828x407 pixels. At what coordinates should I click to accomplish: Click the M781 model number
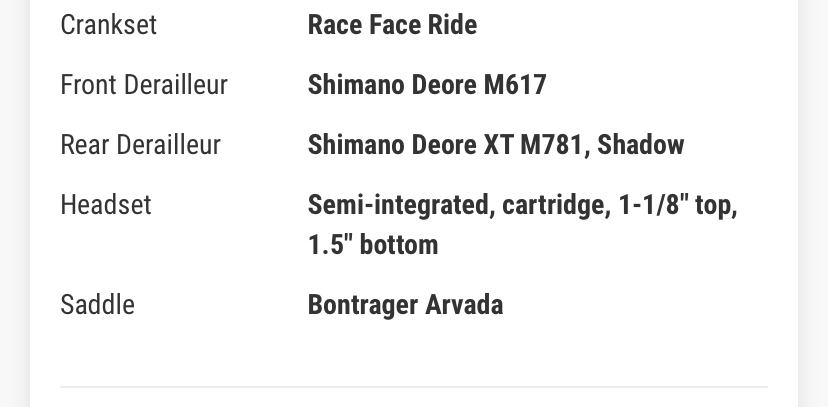[x=552, y=145]
